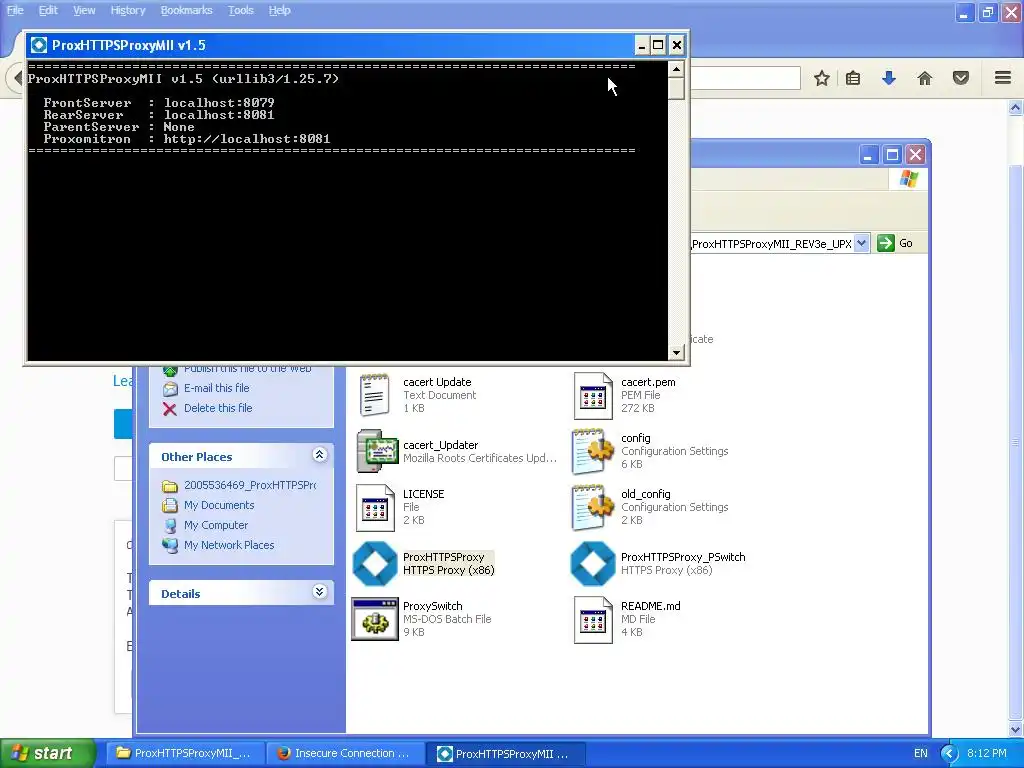Select the ProxHTTPSProxy_PSwitch application icon
Viewport: 1024px width, 768px height.
pyautogui.click(x=592, y=564)
